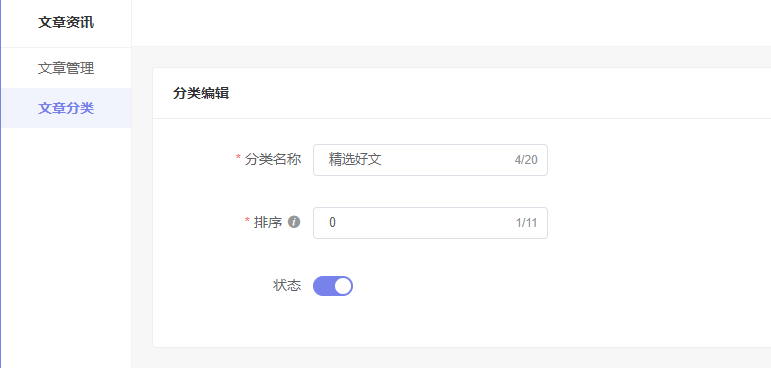Click the info icon beside 排序
771x368 pixels.
tap(294, 222)
